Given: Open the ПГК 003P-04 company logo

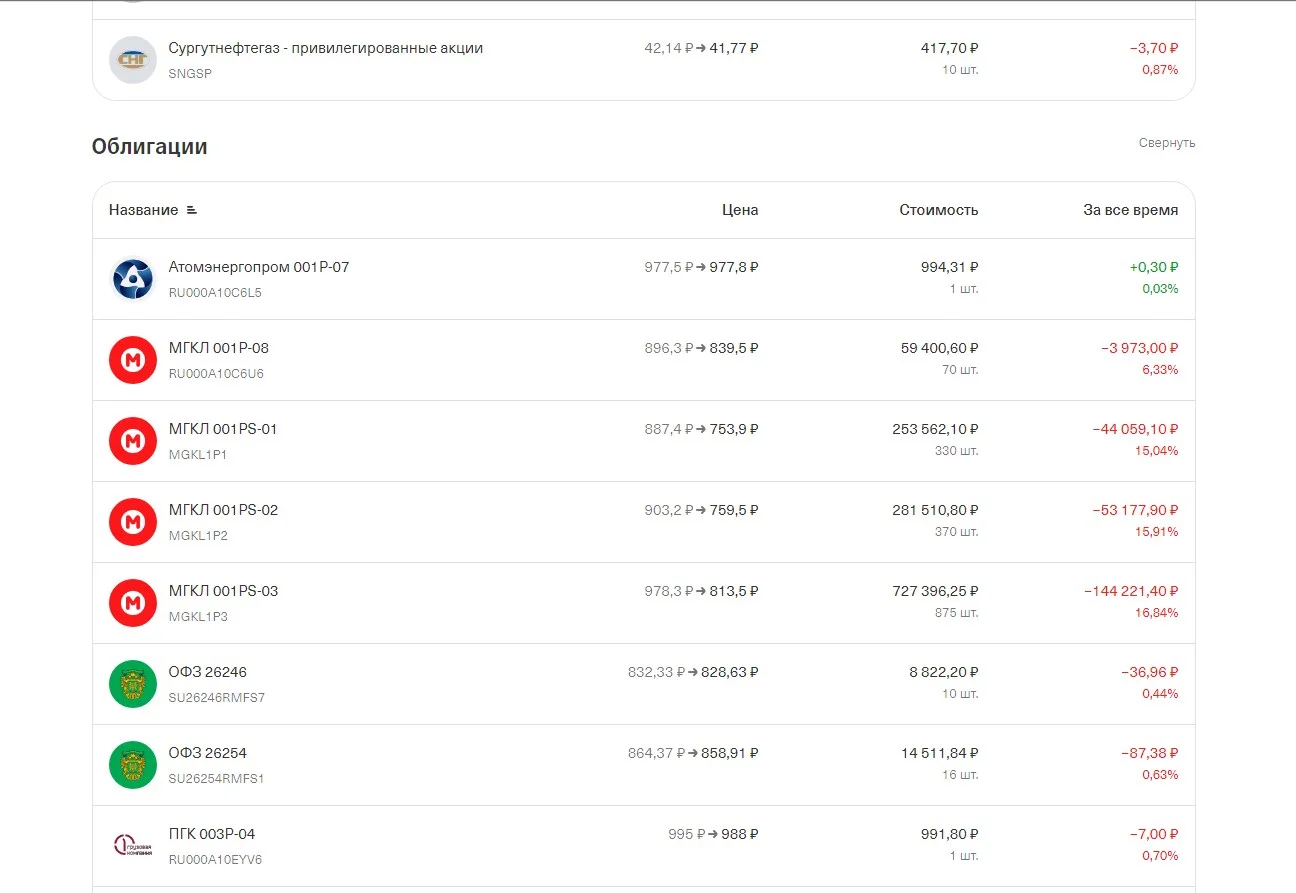Looking at the screenshot, I should (x=133, y=846).
